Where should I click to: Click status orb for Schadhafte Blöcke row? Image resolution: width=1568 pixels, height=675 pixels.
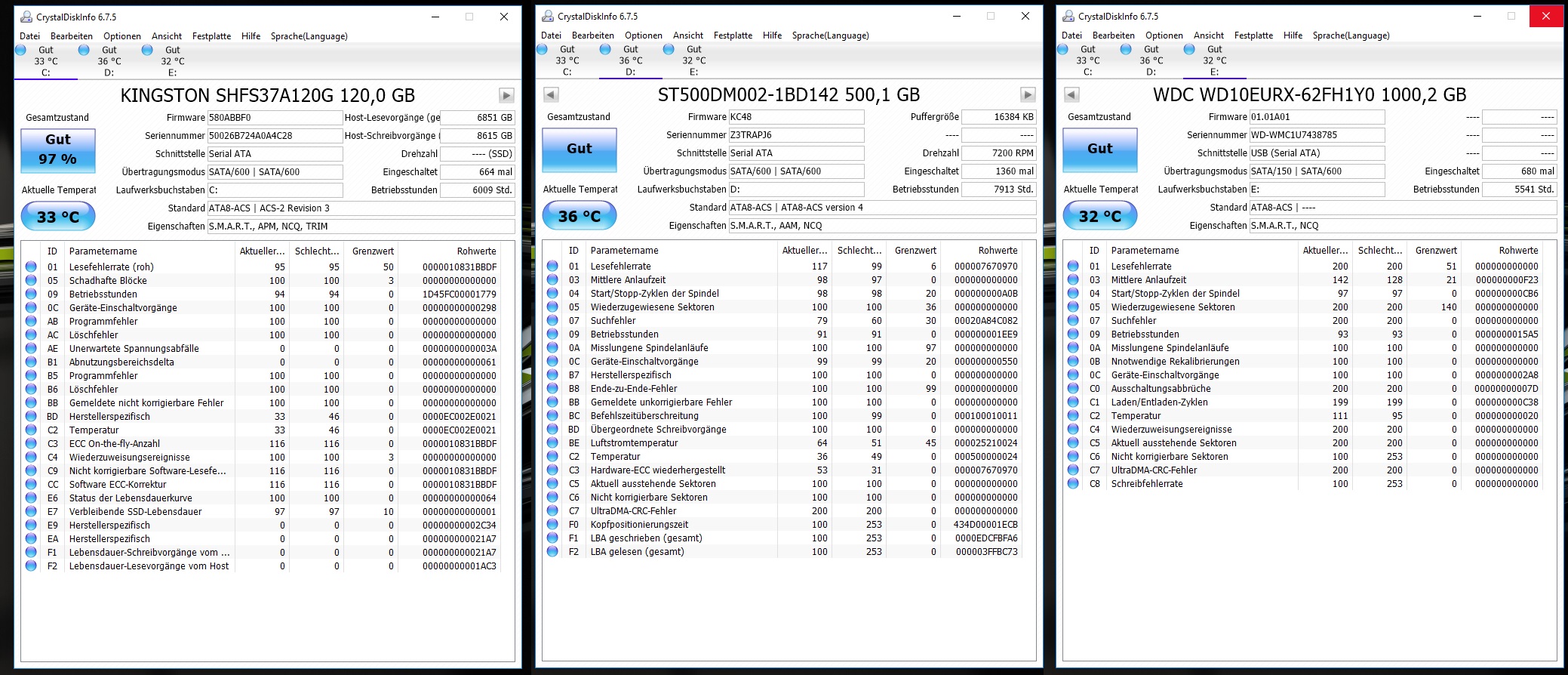pyautogui.click(x=31, y=280)
